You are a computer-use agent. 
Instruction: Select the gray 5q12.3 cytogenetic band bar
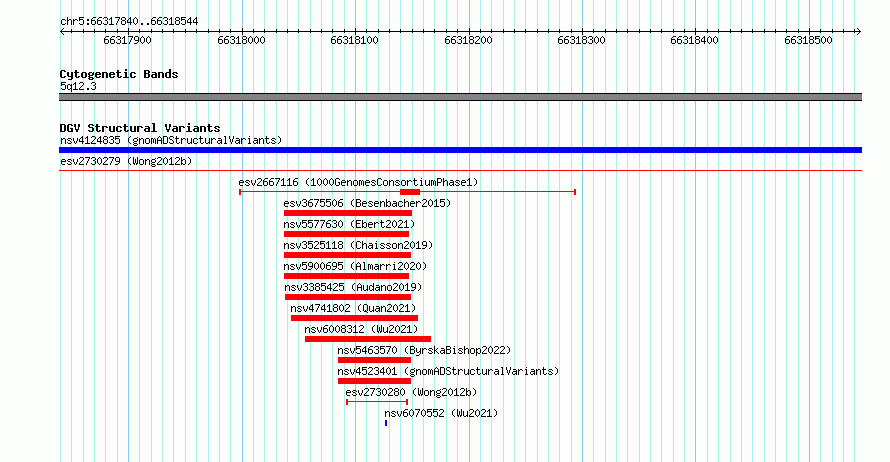[460, 97]
